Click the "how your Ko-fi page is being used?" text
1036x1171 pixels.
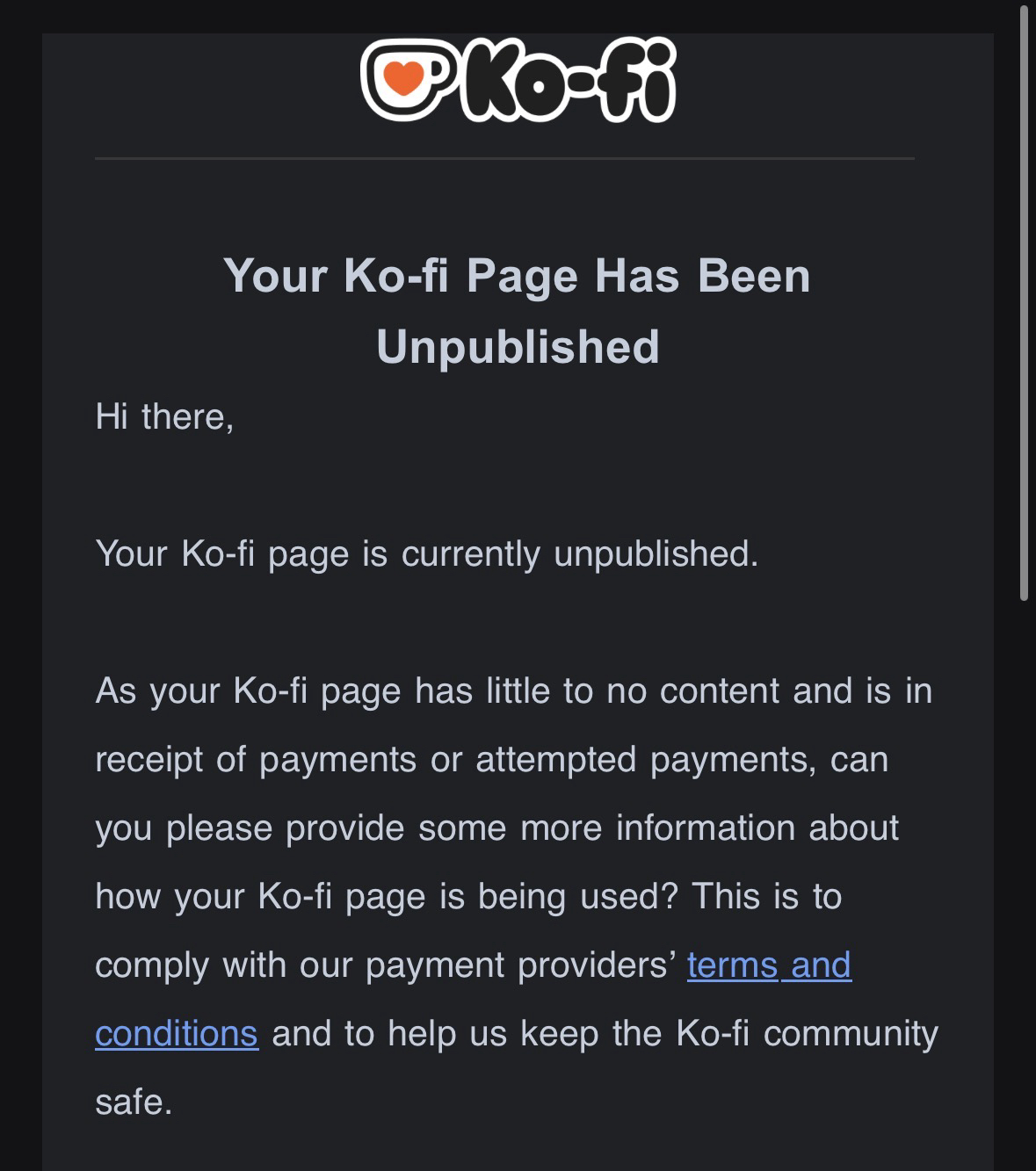point(387,896)
